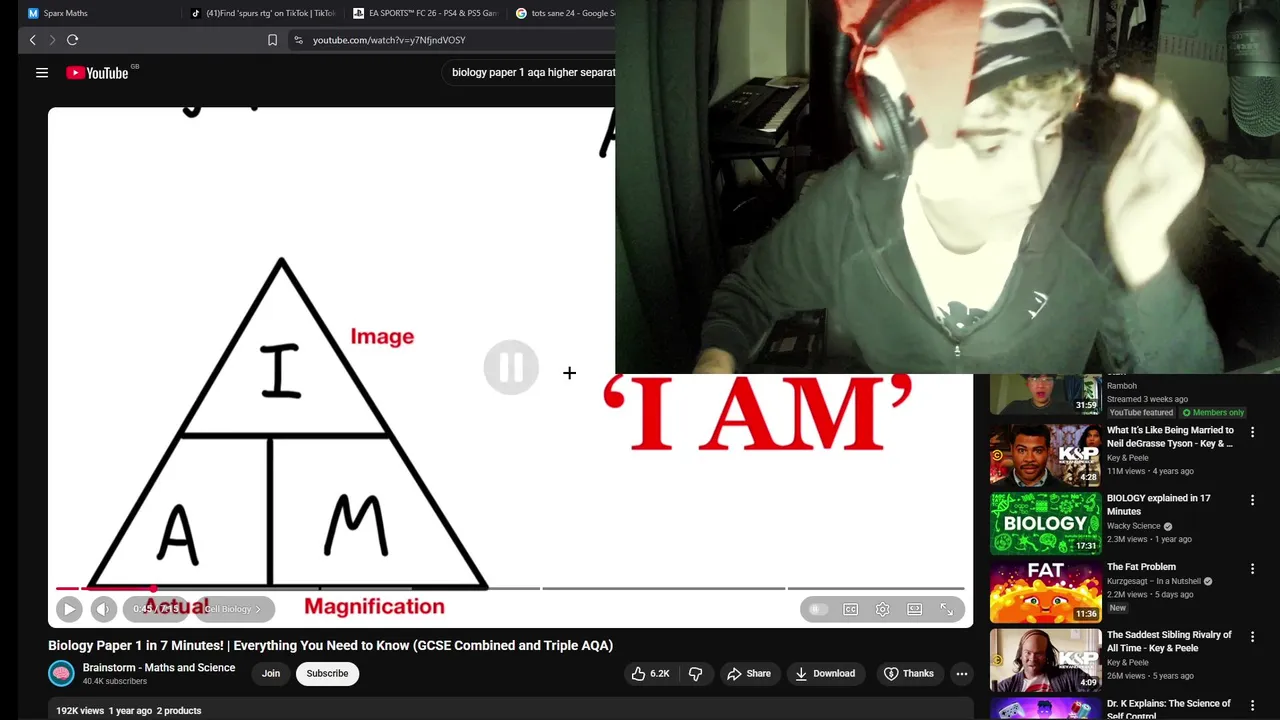Open 'The Saddest Sibling Rivalry of All Time' title
This screenshot has width=1280, height=720.
[x=1169, y=641]
